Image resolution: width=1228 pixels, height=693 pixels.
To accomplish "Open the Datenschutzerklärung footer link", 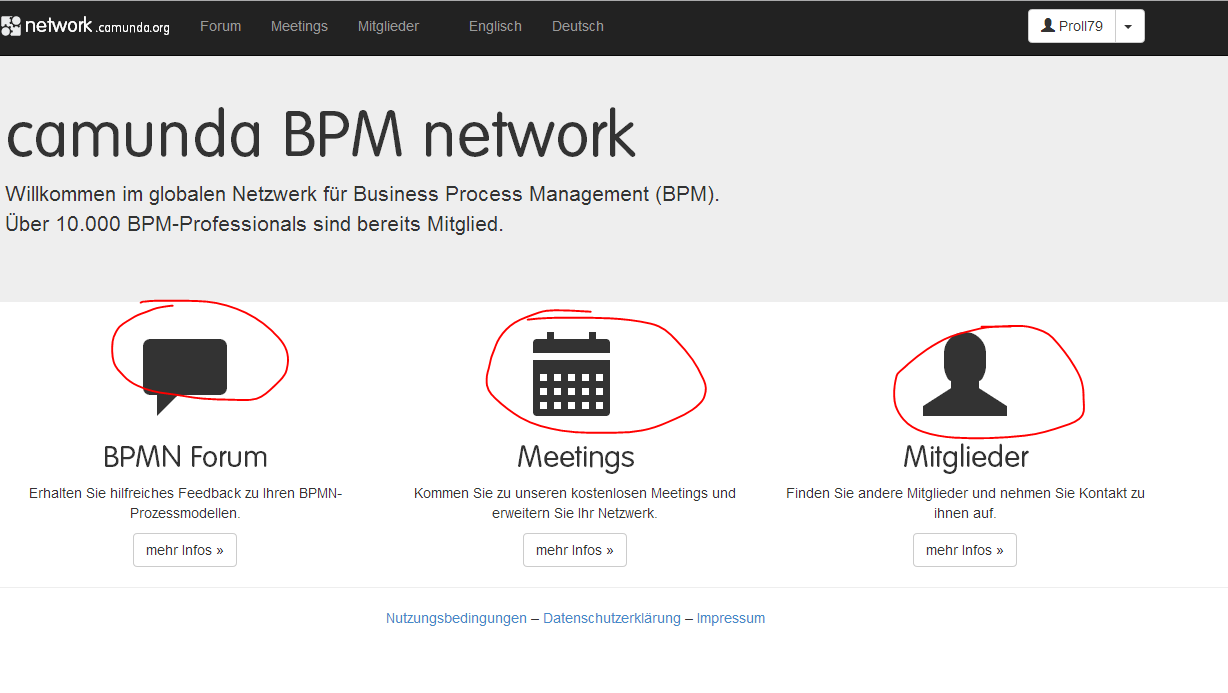I will tap(611, 619).
